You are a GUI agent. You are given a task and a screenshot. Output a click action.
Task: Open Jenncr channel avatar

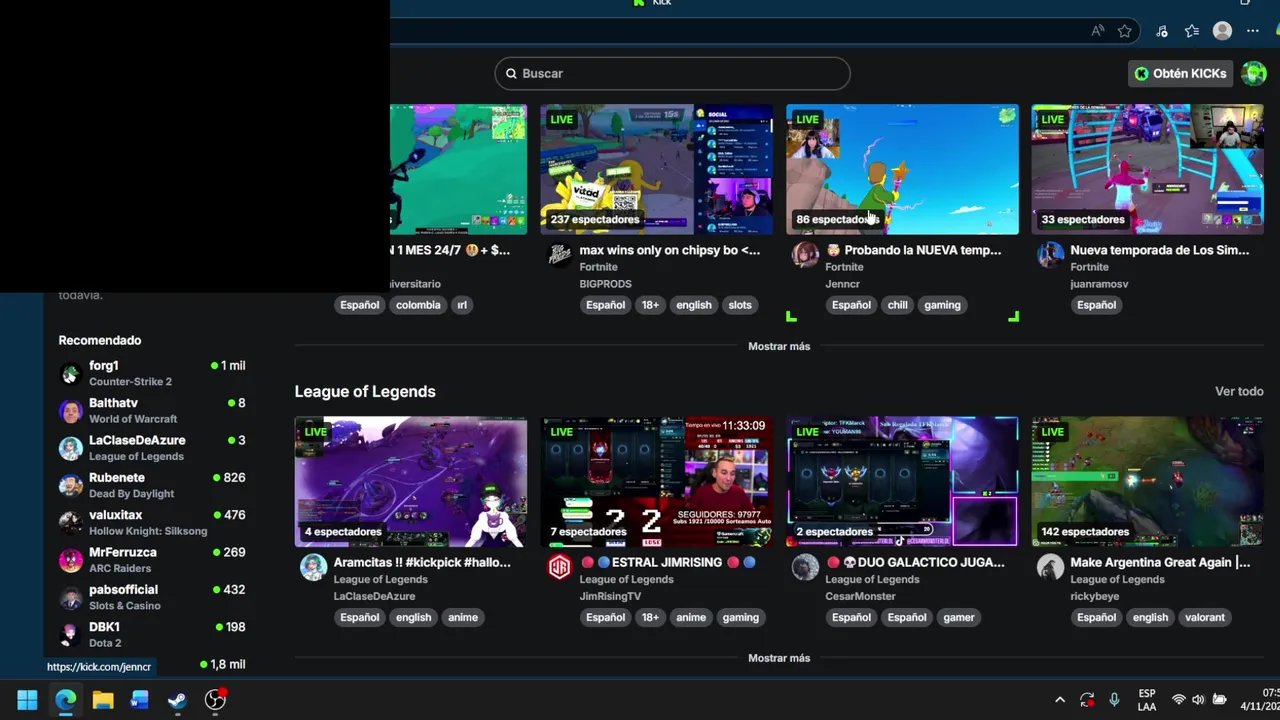tap(805, 255)
